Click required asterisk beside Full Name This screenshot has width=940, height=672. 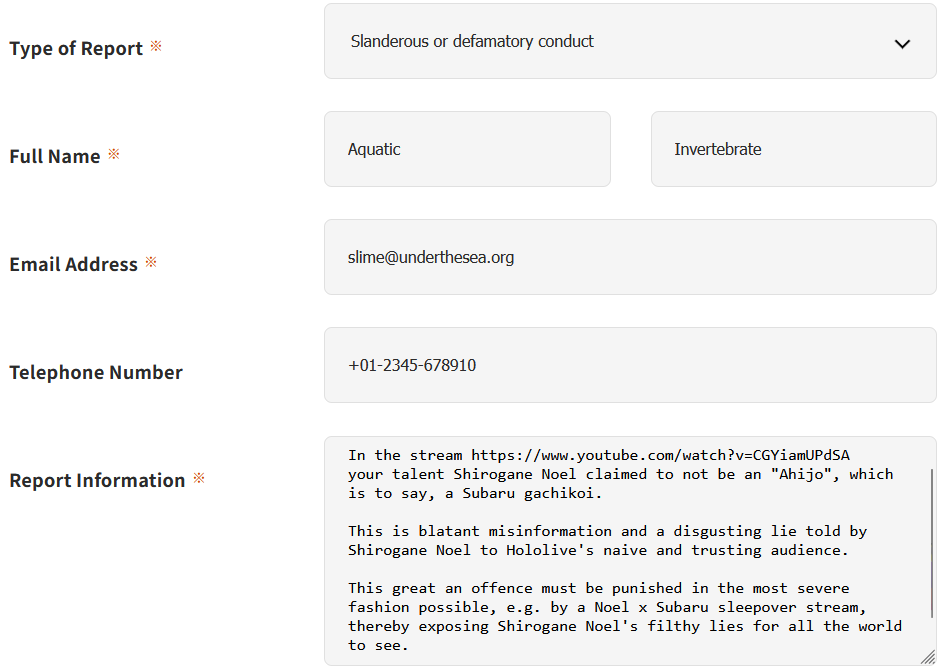[114, 154]
